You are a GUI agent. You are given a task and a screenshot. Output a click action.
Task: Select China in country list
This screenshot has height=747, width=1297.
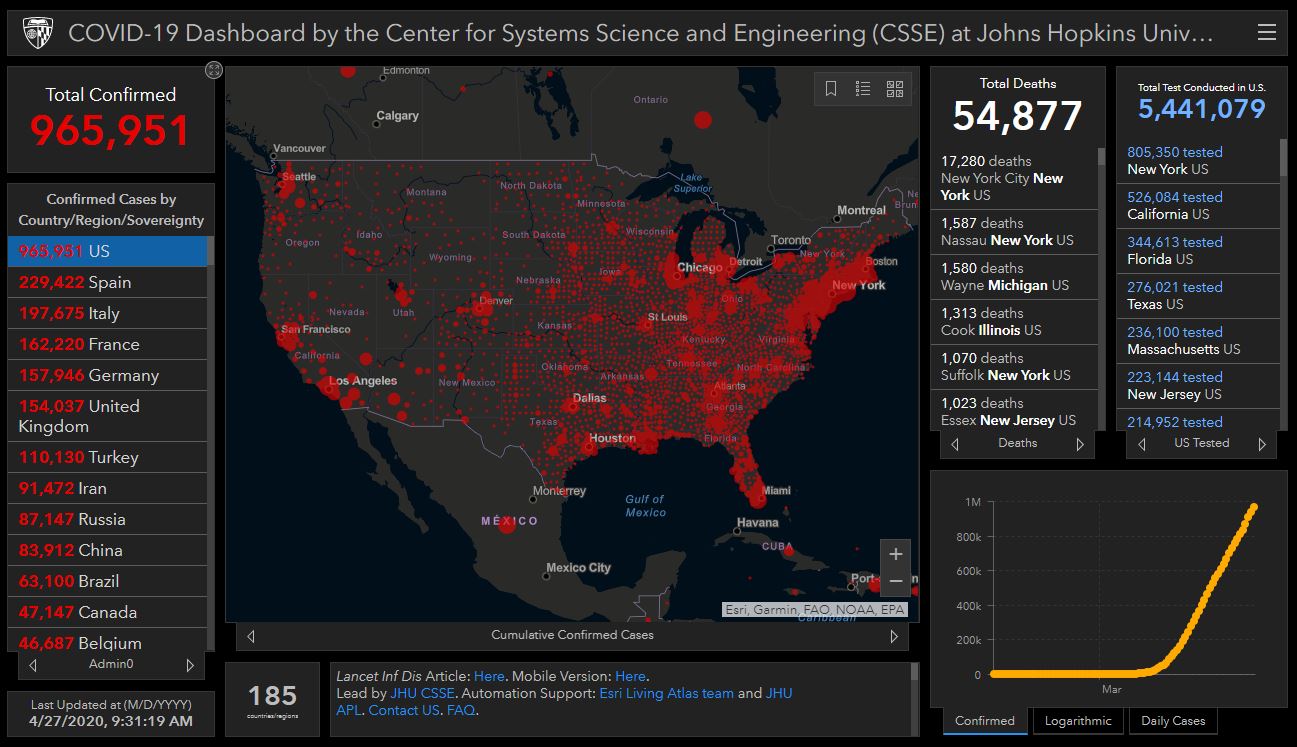[107, 550]
